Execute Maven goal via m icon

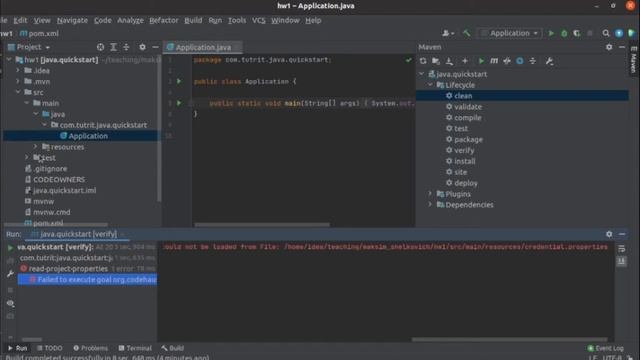coord(494,61)
